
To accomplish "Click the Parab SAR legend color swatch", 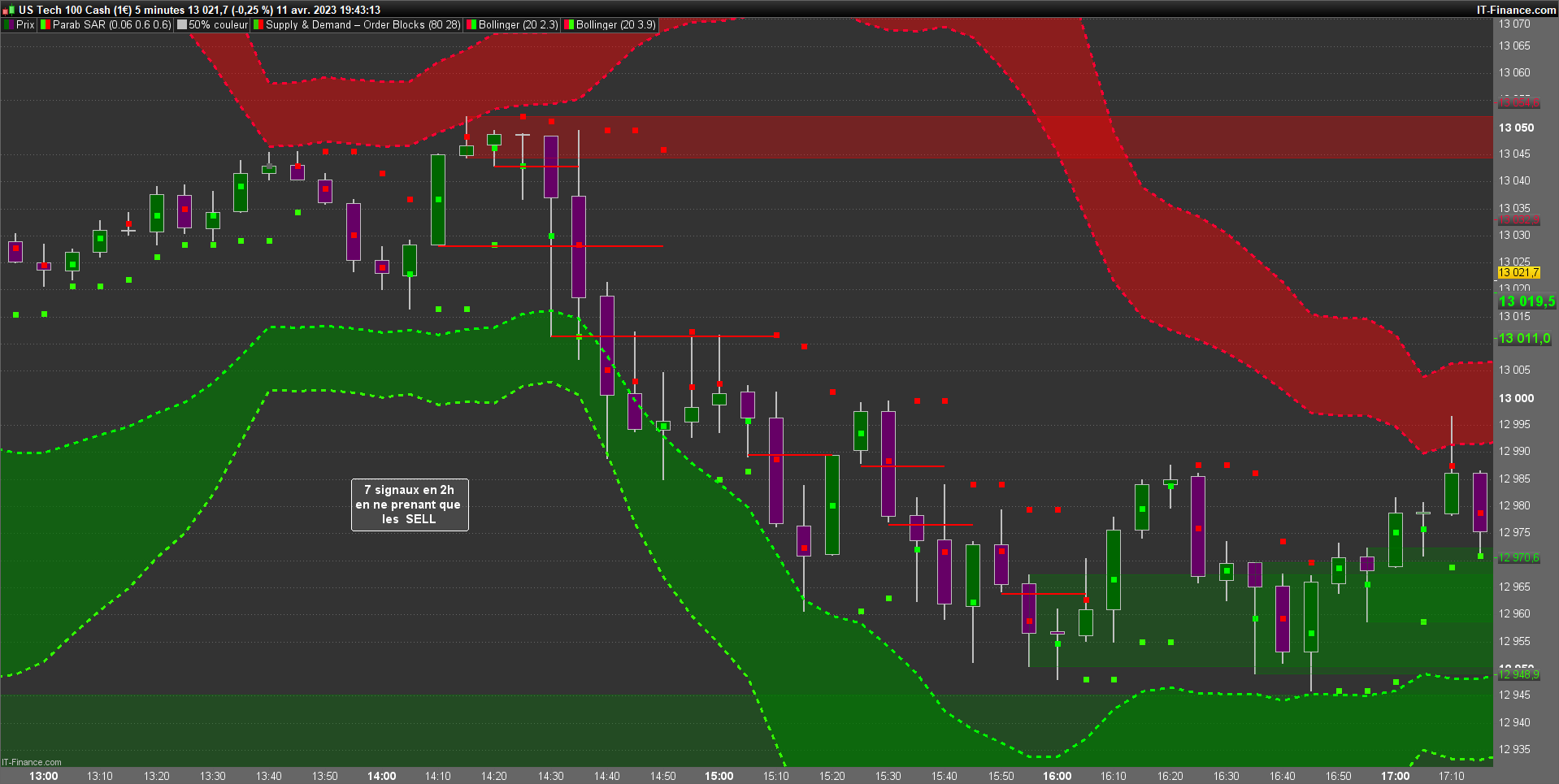I will click(46, 25).
